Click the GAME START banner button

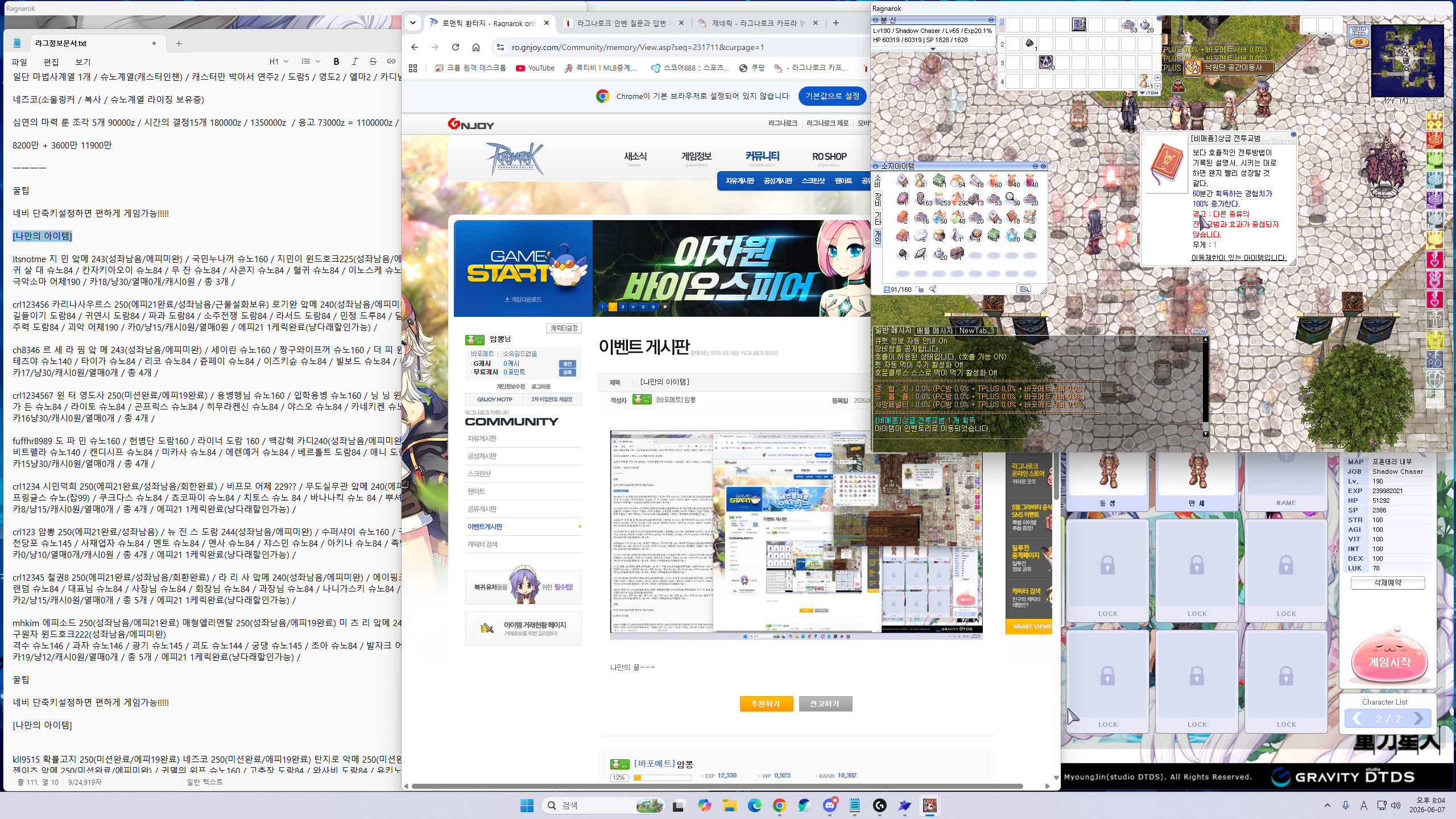coord(523,268)
